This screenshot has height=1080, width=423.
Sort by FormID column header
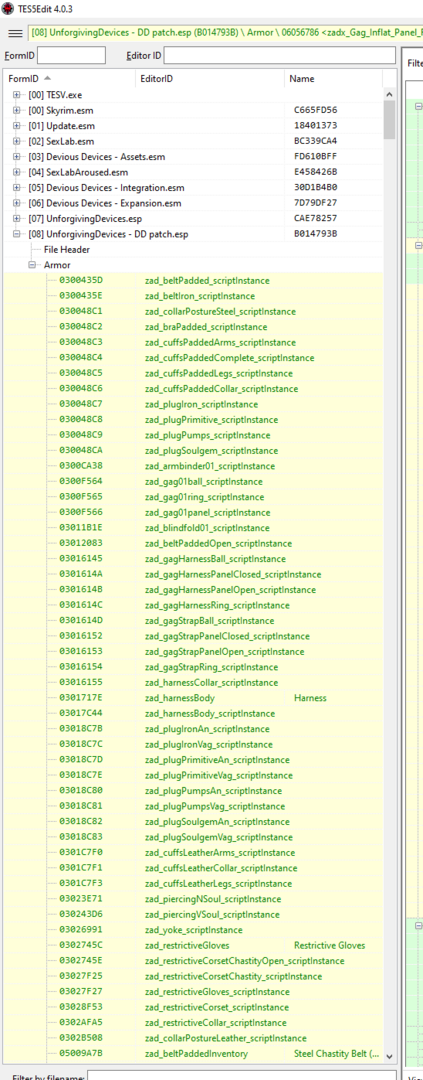coord(69,79)
